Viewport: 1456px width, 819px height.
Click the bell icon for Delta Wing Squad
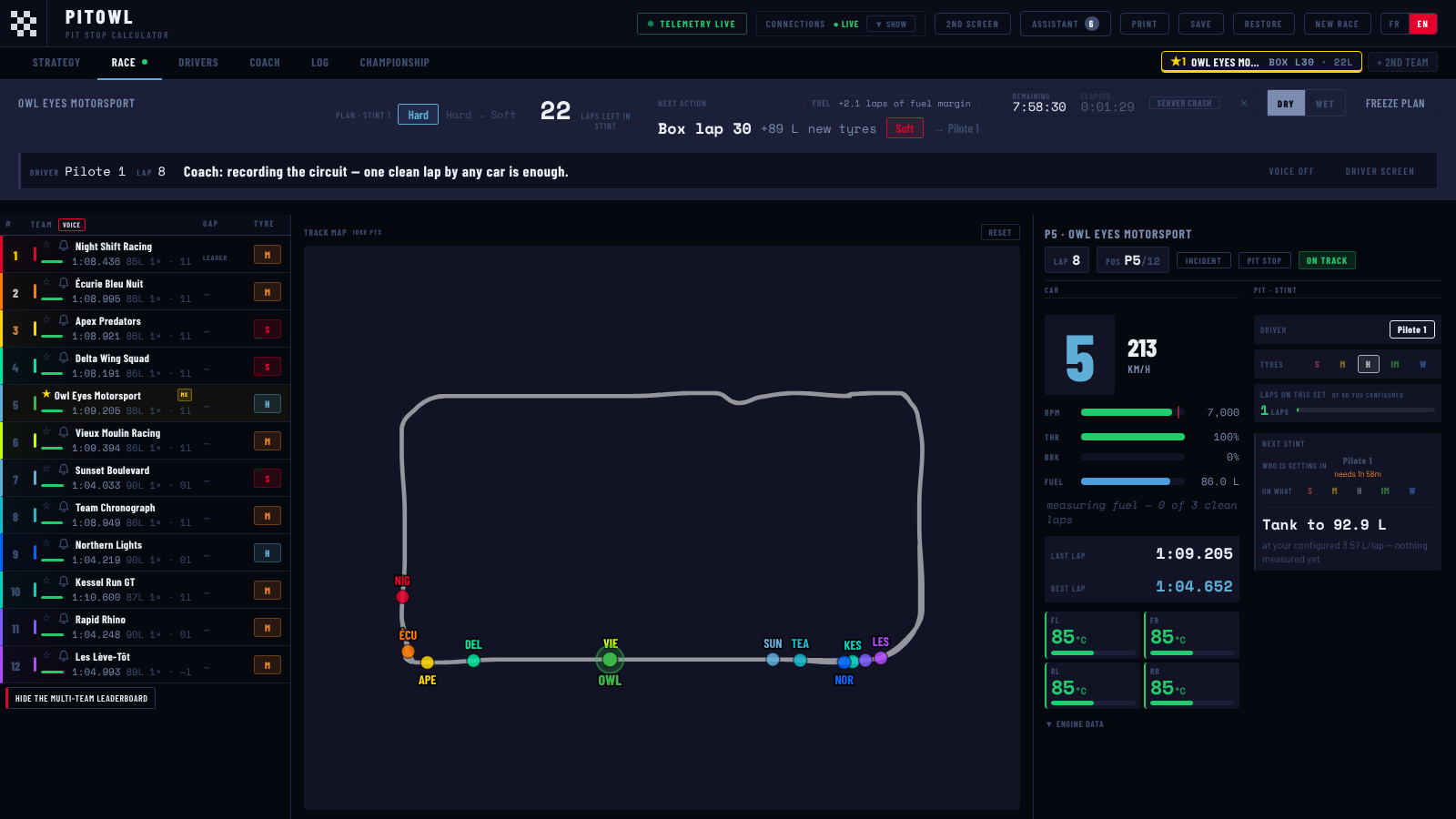[64, 358]
